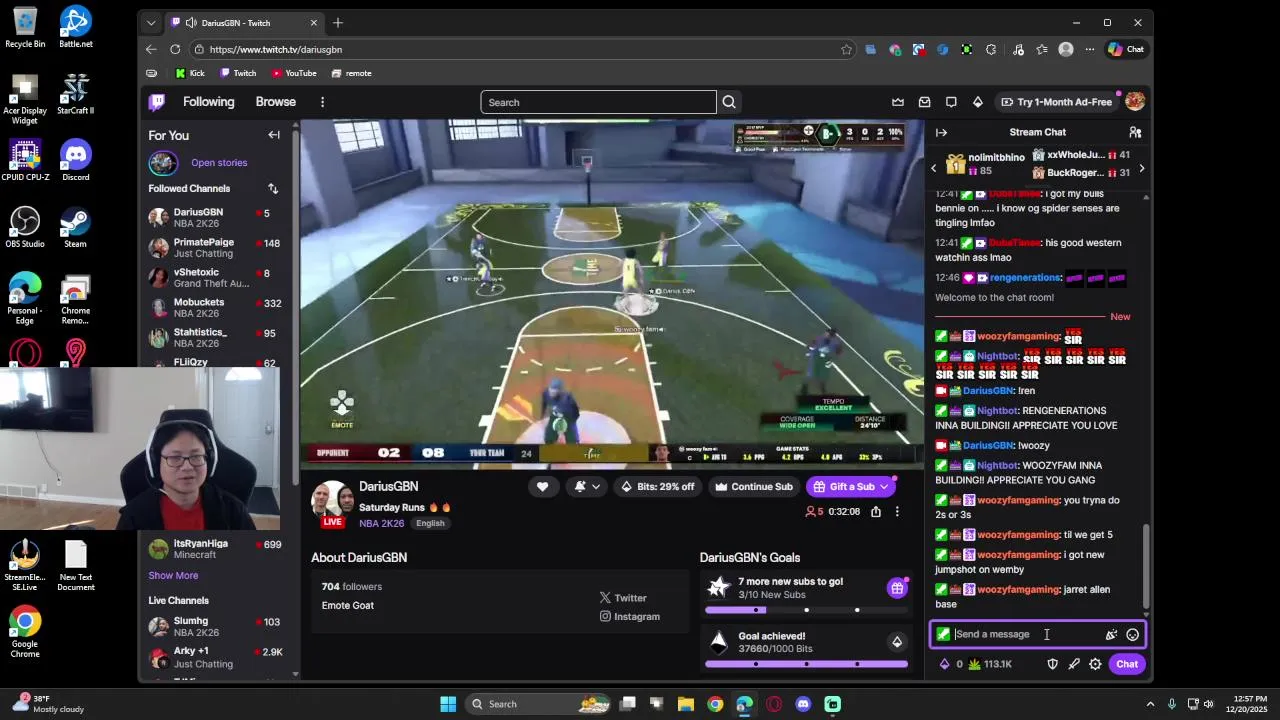Open the community users icon in Stream Chat

pos(1135,132)
